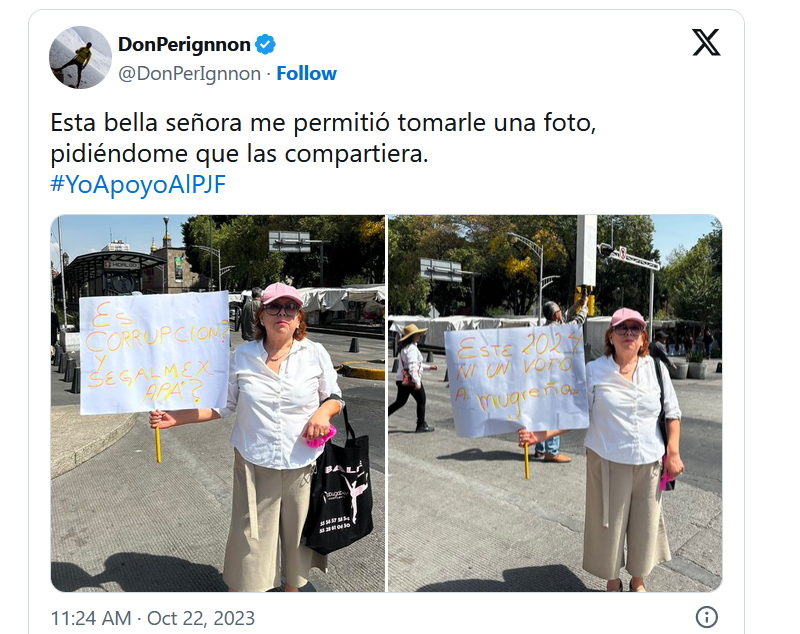Click the 11:24 AM time text

tap(91, 618)
